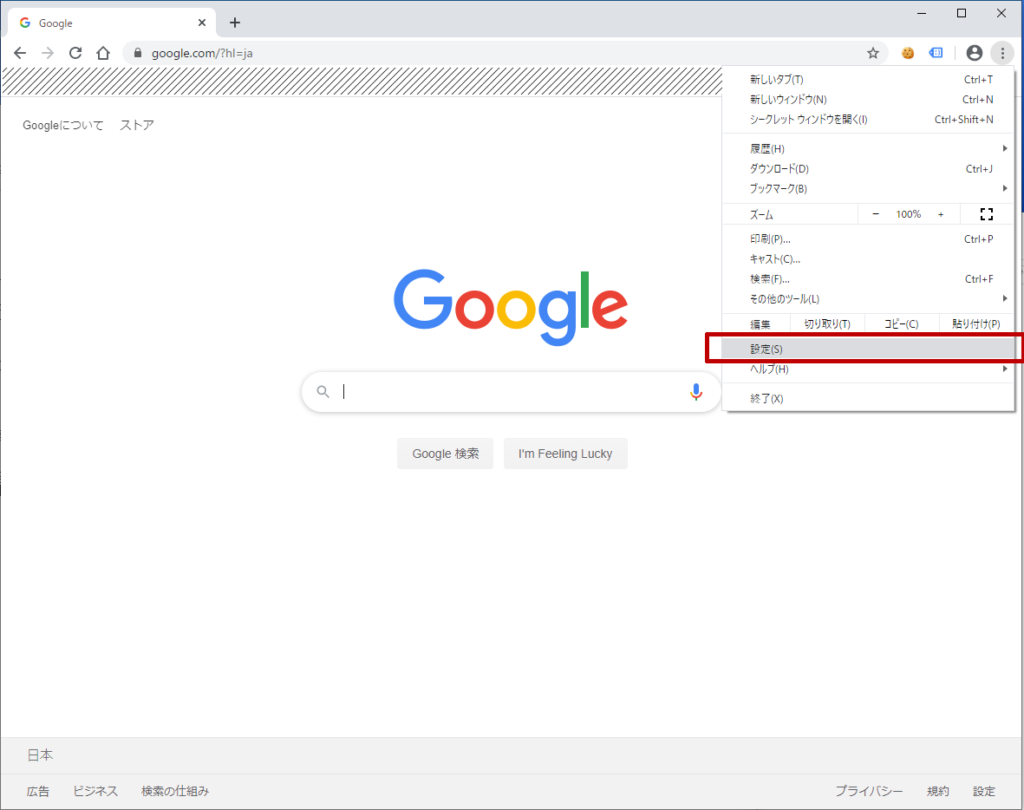This screenshot has width=1024, height=810.
Task: Click コピー(C) in the edit row
Action: coord(902,324)
